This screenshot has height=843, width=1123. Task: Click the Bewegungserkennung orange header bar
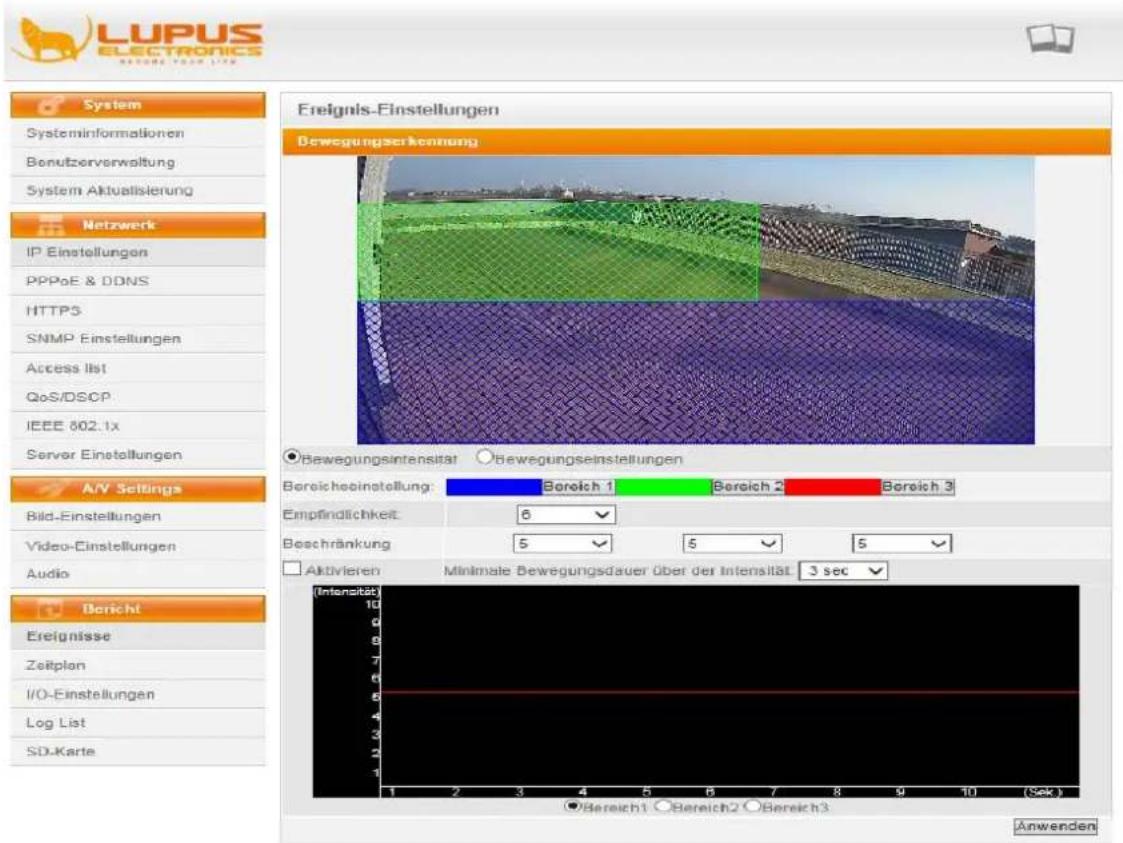(x=697, y=141)
